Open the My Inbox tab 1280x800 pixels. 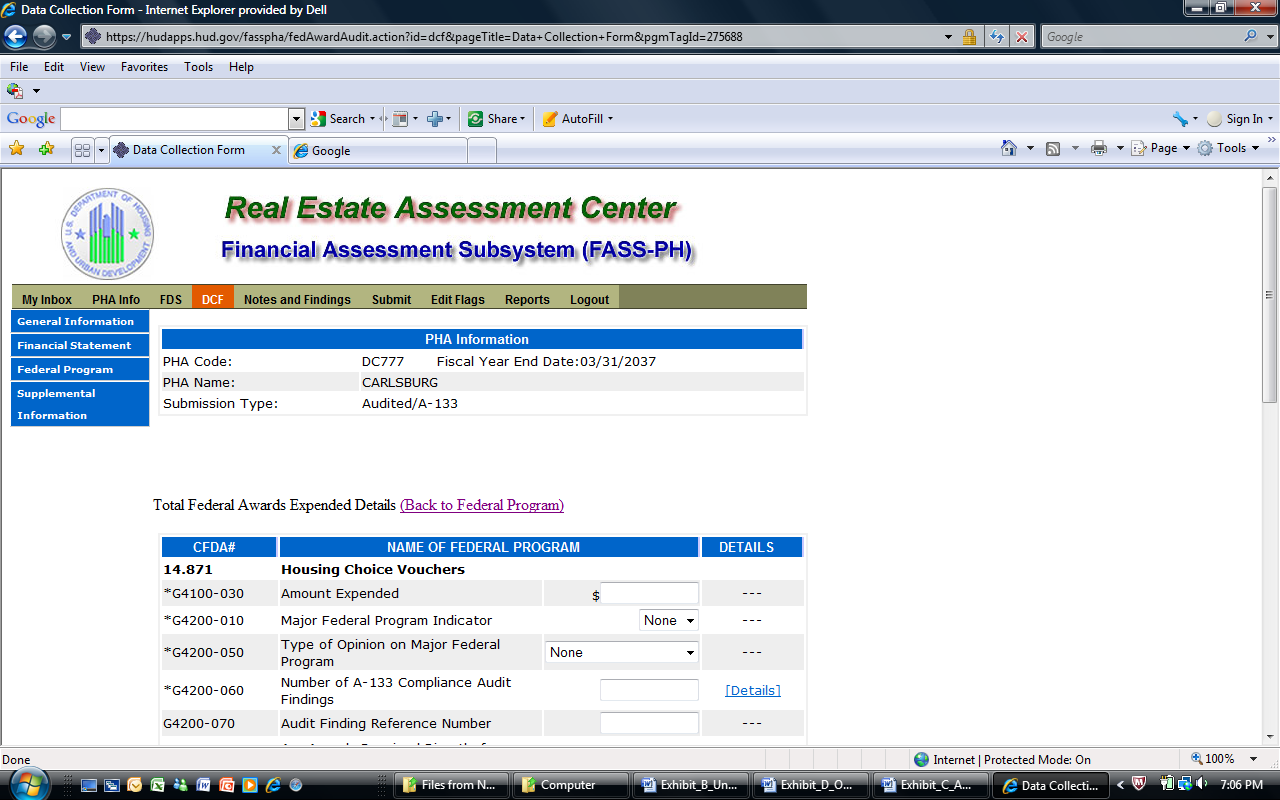click(47, 299)
